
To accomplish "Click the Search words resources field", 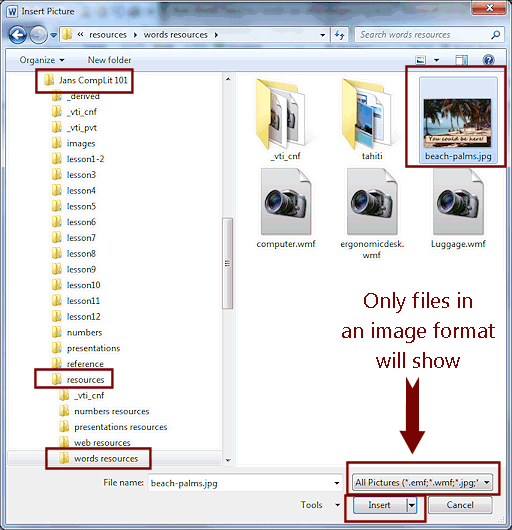I will 429,35.
